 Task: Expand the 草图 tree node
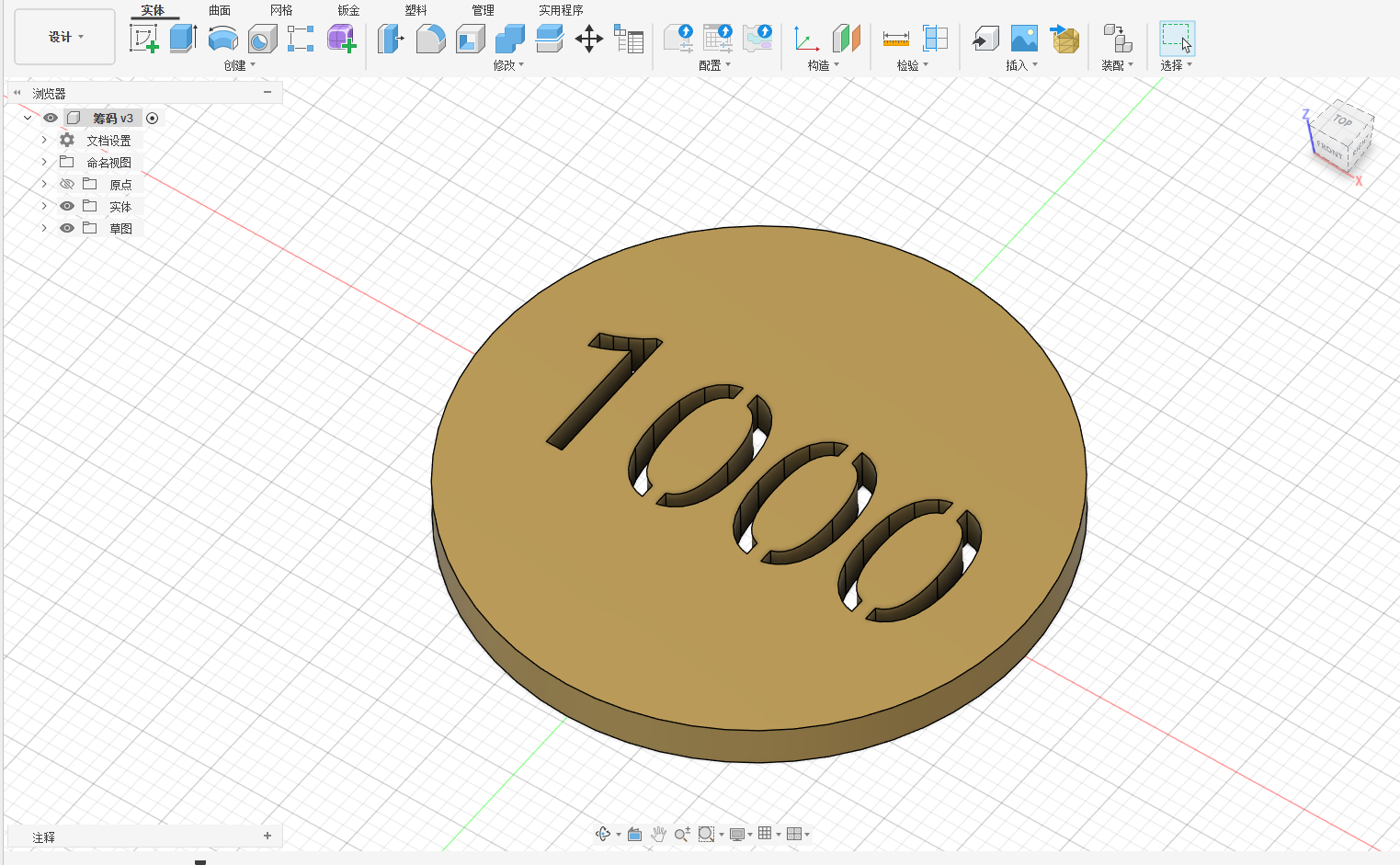click(43, 228)
